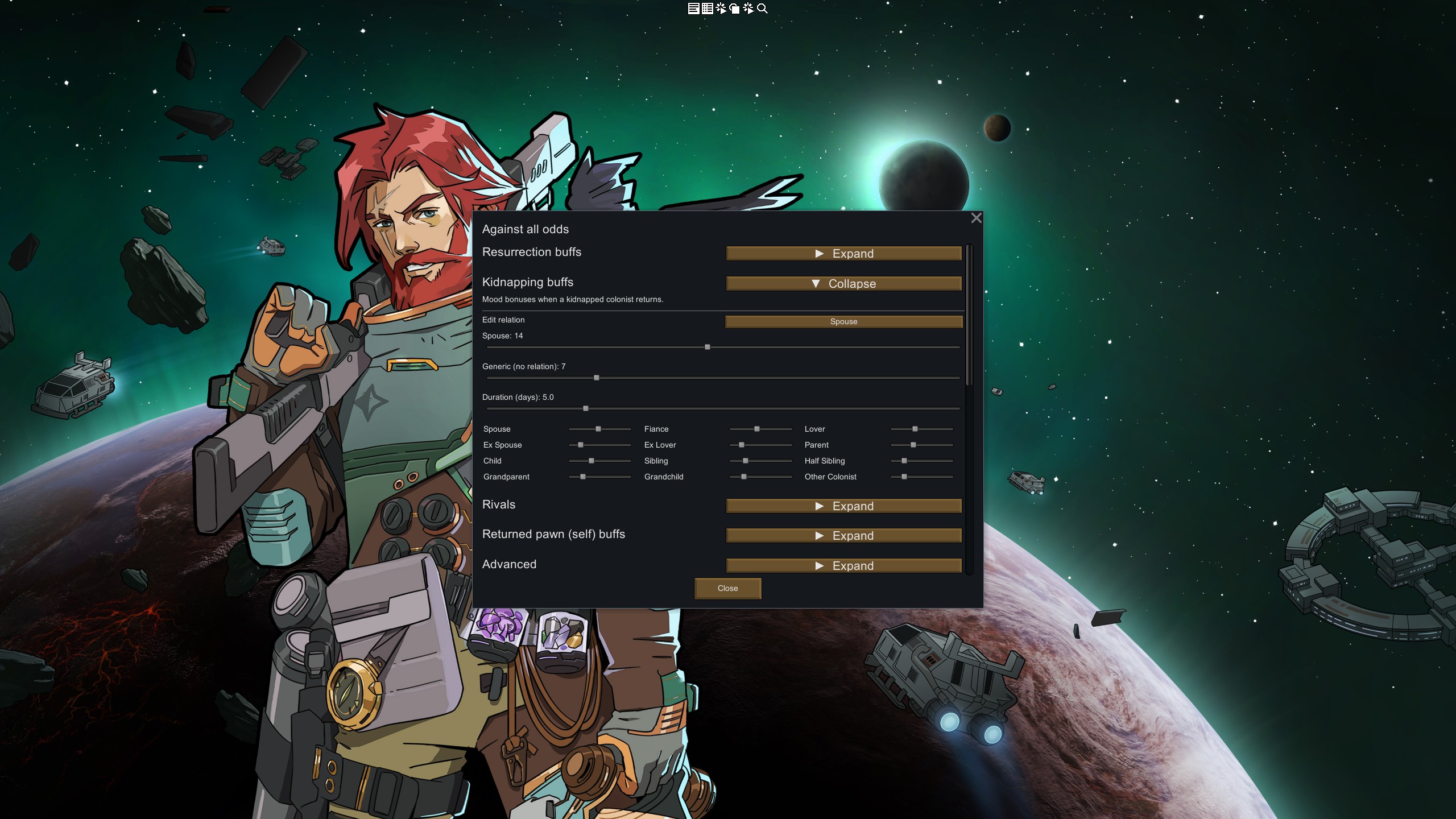Open the magnifying glass inspector icon
The height and width of the screenshot is (819, 1456).
pos(763,9)
